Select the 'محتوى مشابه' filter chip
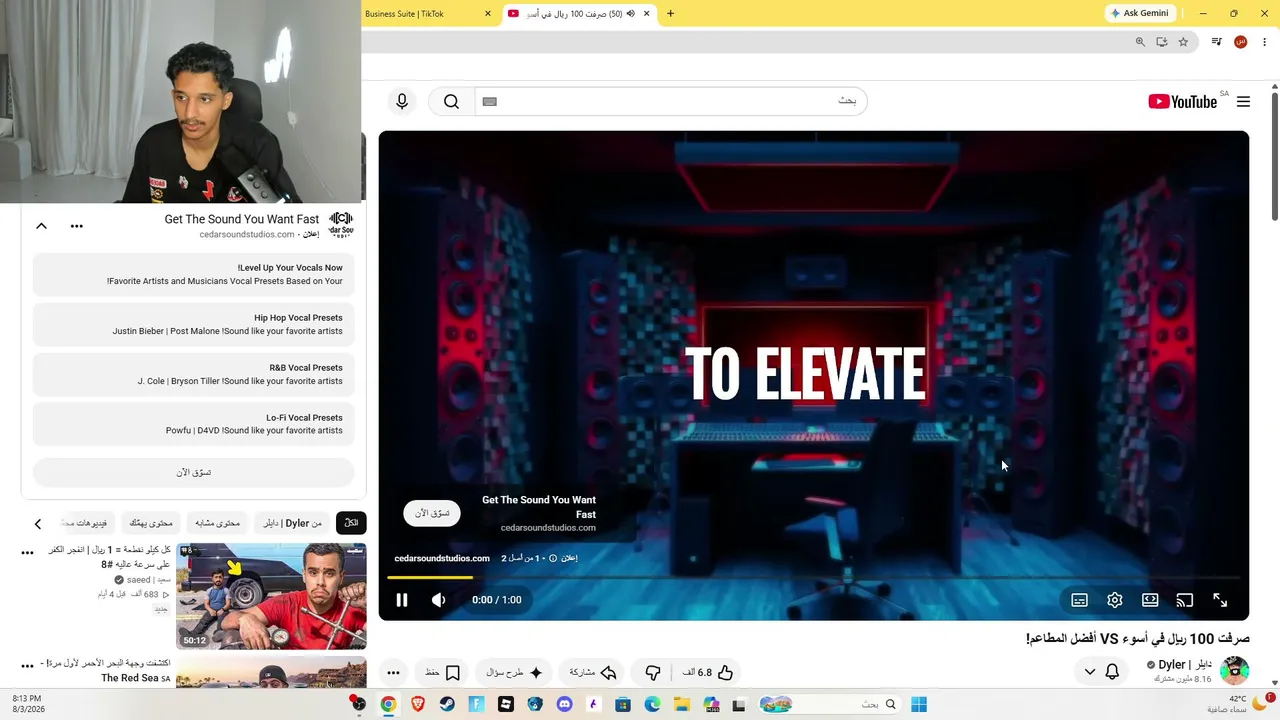The width and height of the screenshot is (1280, 720). click(x=217, y=523)
